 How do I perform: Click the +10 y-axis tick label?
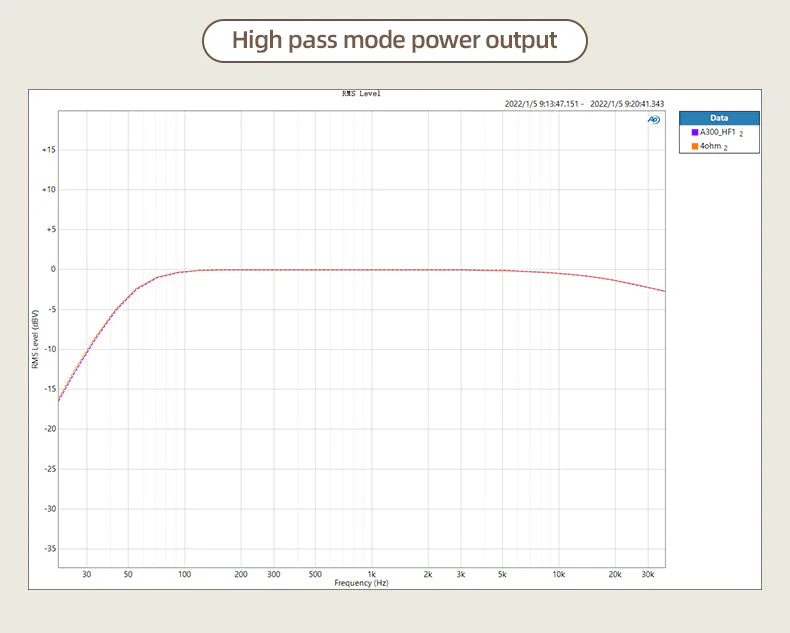click(49, 189)
